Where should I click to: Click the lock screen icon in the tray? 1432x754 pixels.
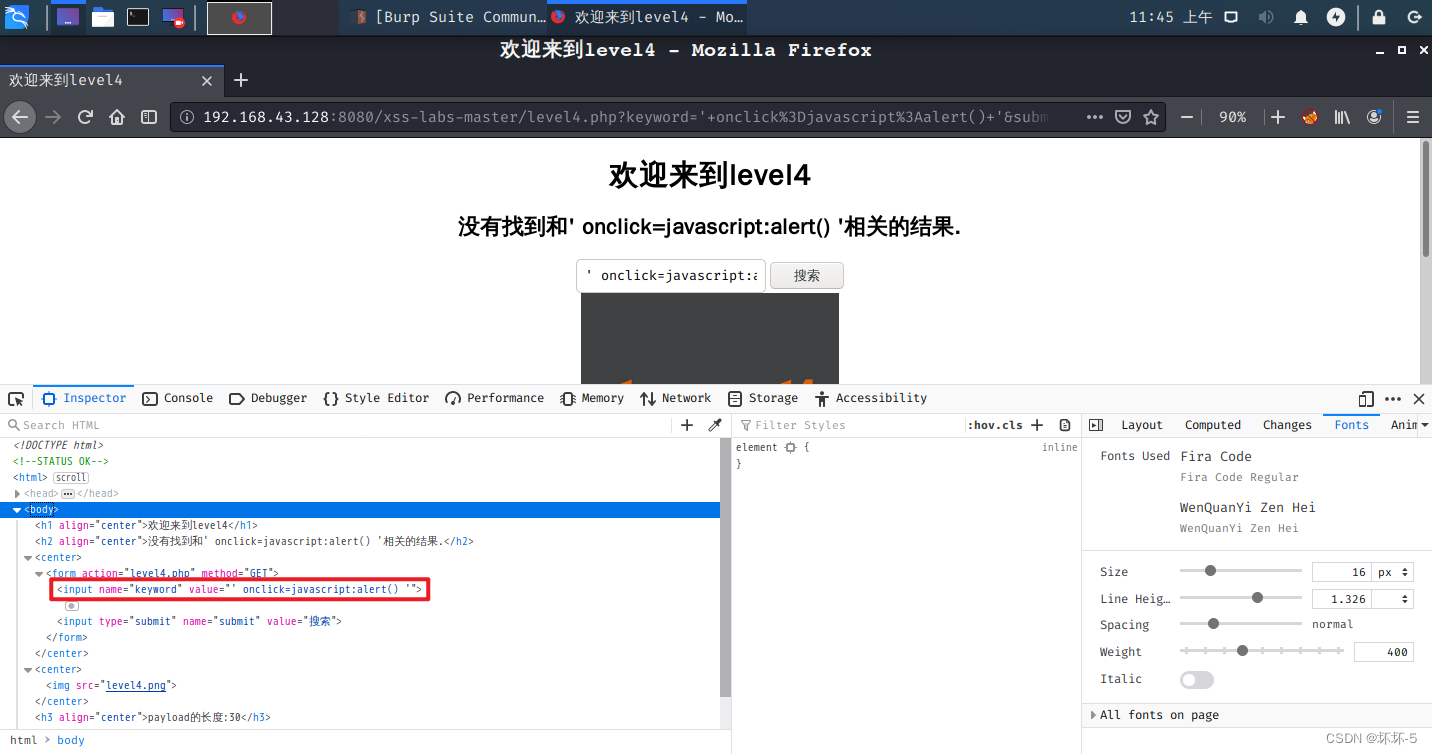pyautogui.click(x=1379, y=17)
